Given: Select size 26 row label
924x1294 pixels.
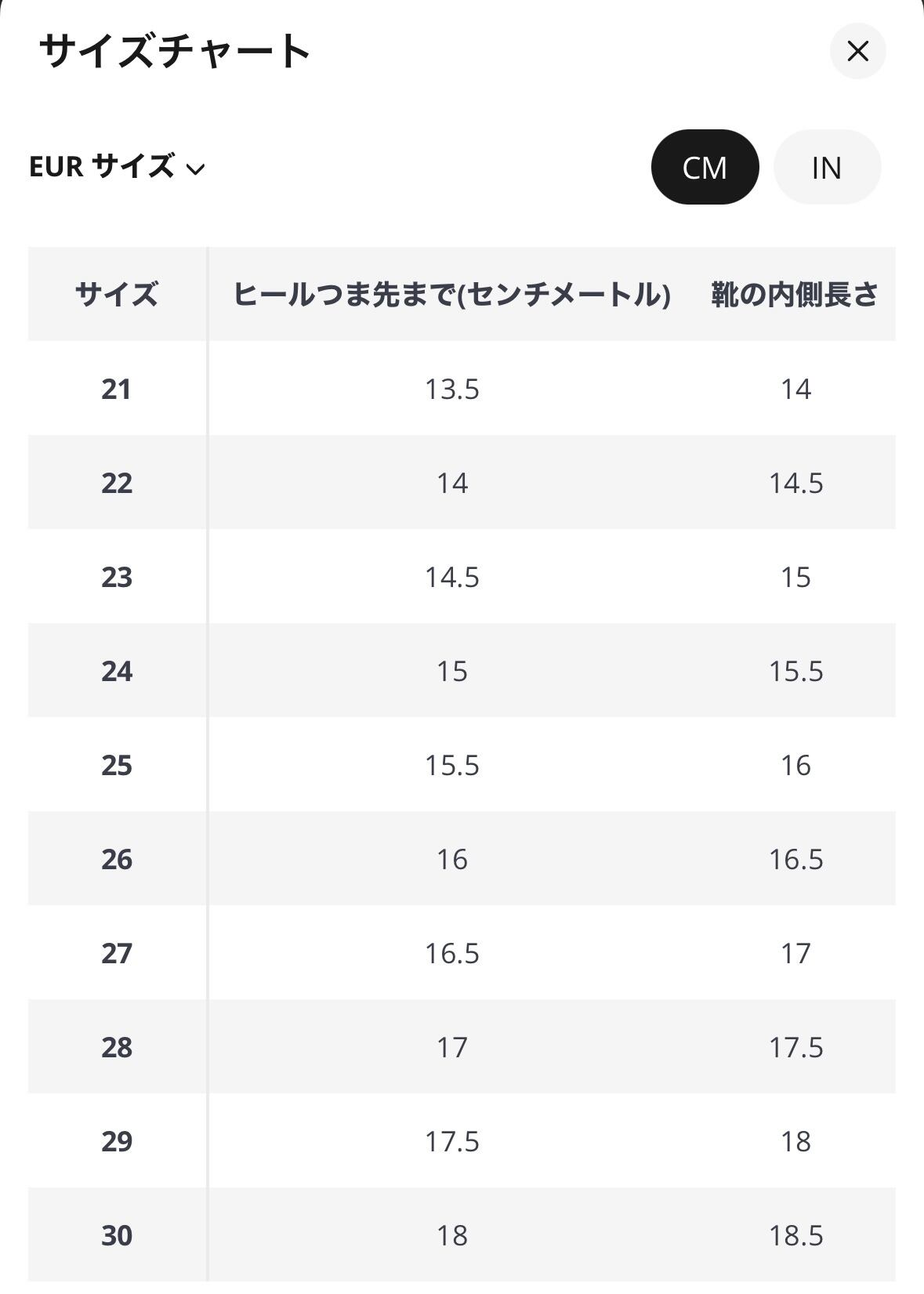Looking at the screenshot, I should 117,859.
